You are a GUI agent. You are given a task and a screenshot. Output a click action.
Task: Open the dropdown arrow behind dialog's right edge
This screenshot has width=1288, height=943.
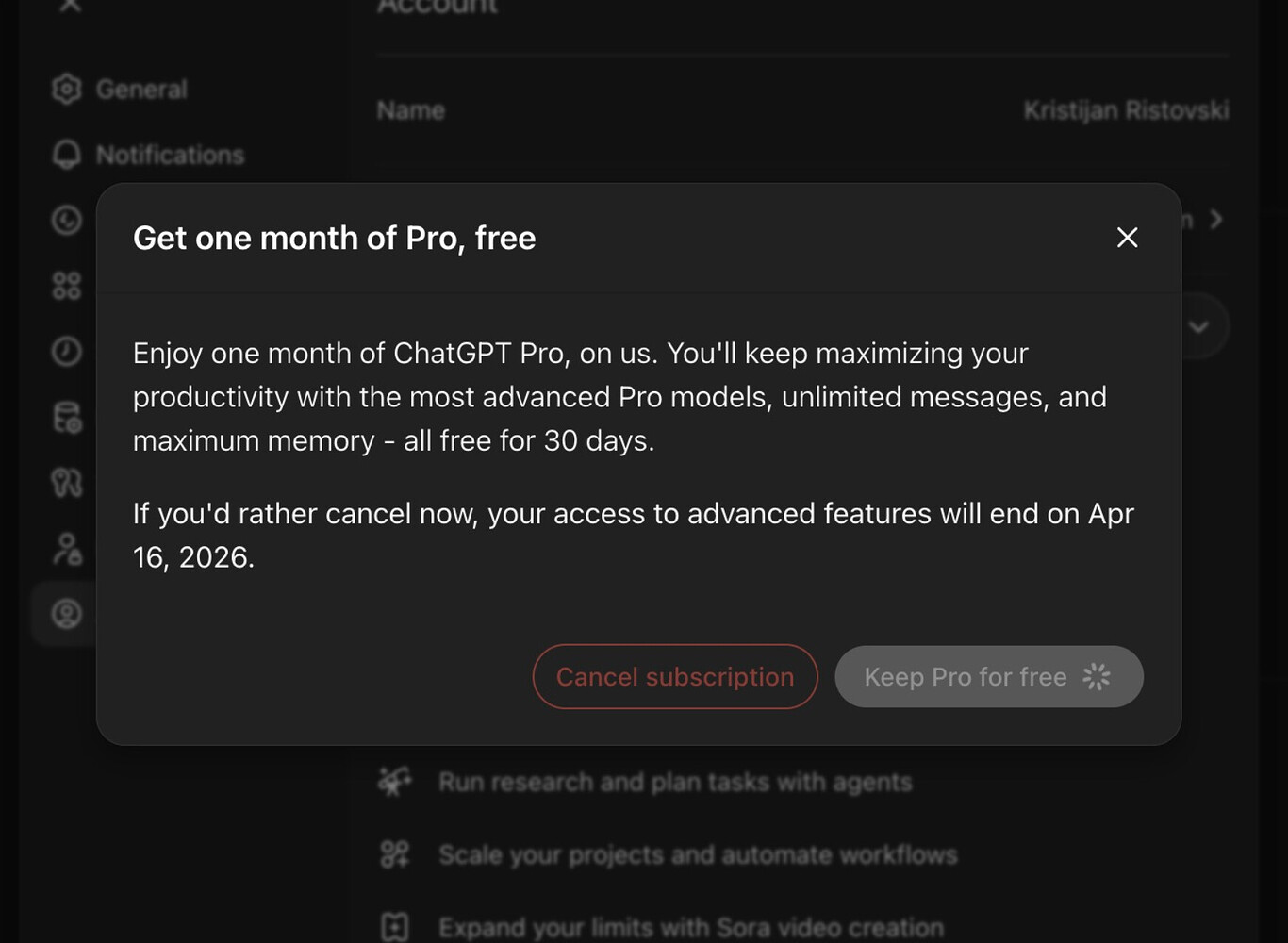pos(1199,327)
